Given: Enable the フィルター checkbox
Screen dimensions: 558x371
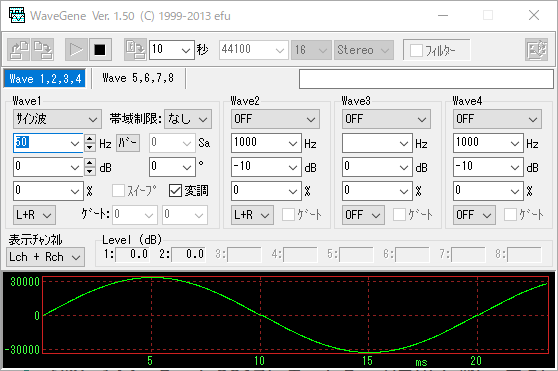Looking at the screenshot, I should (416, 50).
